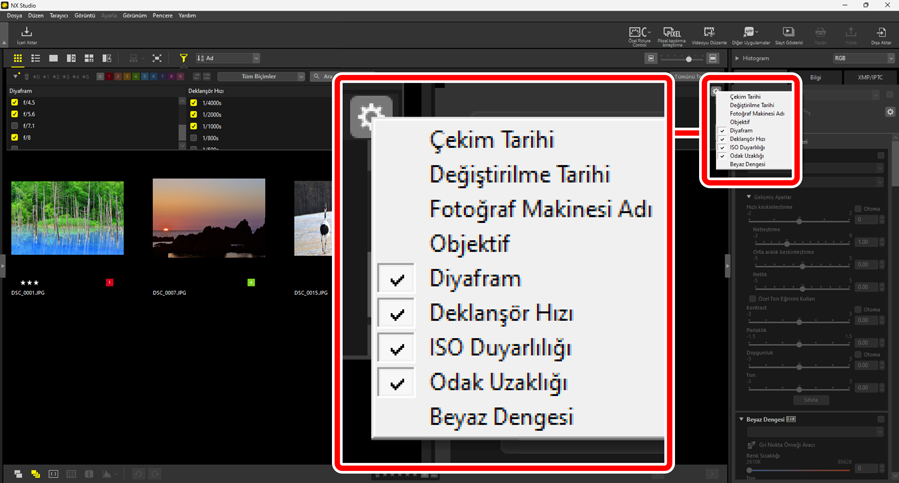Viewport: 899px width, 483px height.
Task: Open the Videoyu Düzenle tool
Action: 709,34
